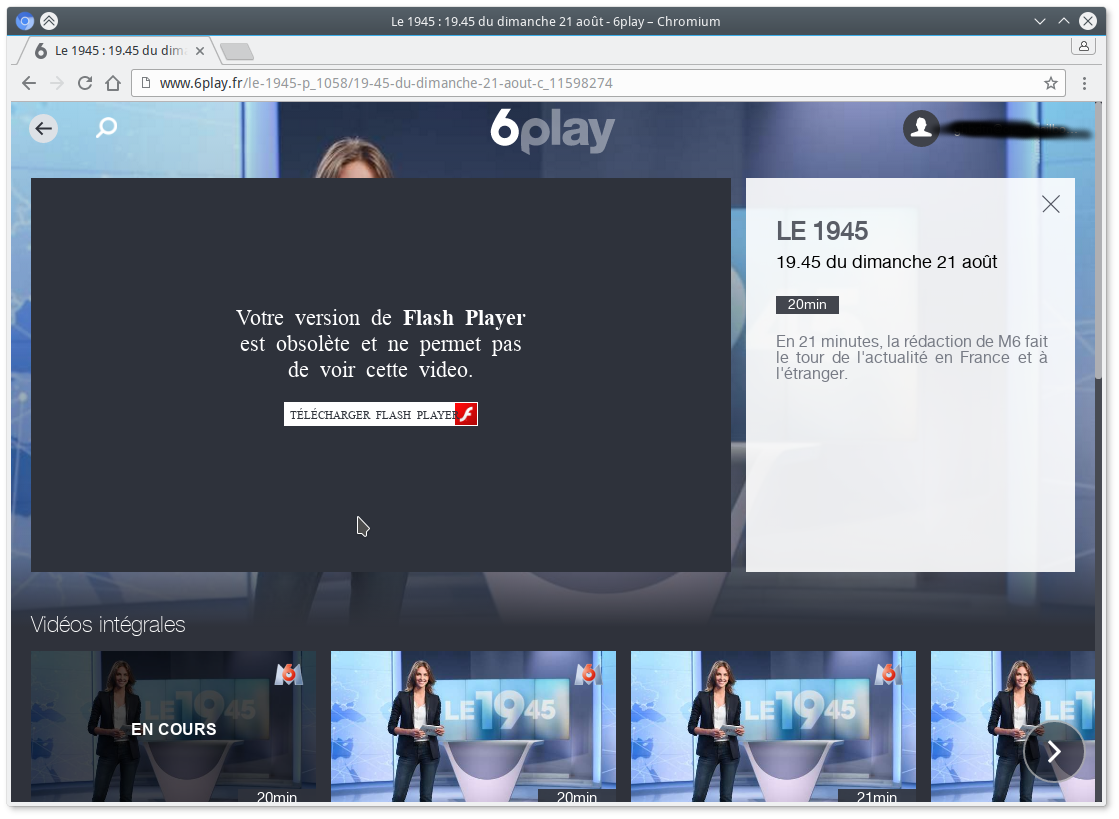1119x819 pixels.
Task: Click the red Flash icon on download button
Action: [x=466, y=414]
